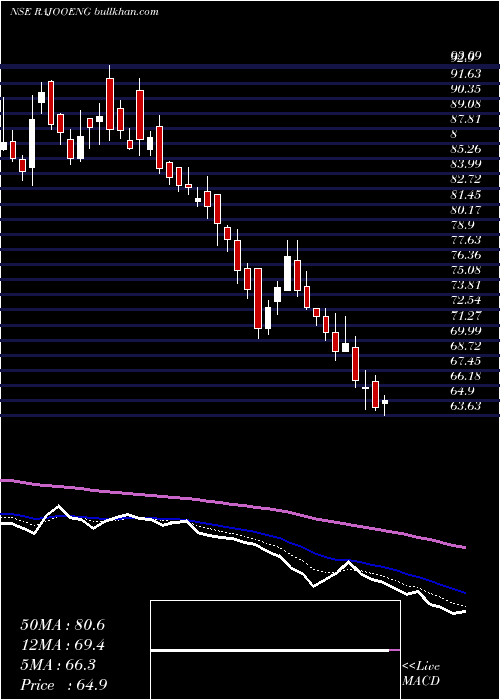Click the 78.9 price axis label
This screenshot has height=700, width=500.
[x=462, y=225]
